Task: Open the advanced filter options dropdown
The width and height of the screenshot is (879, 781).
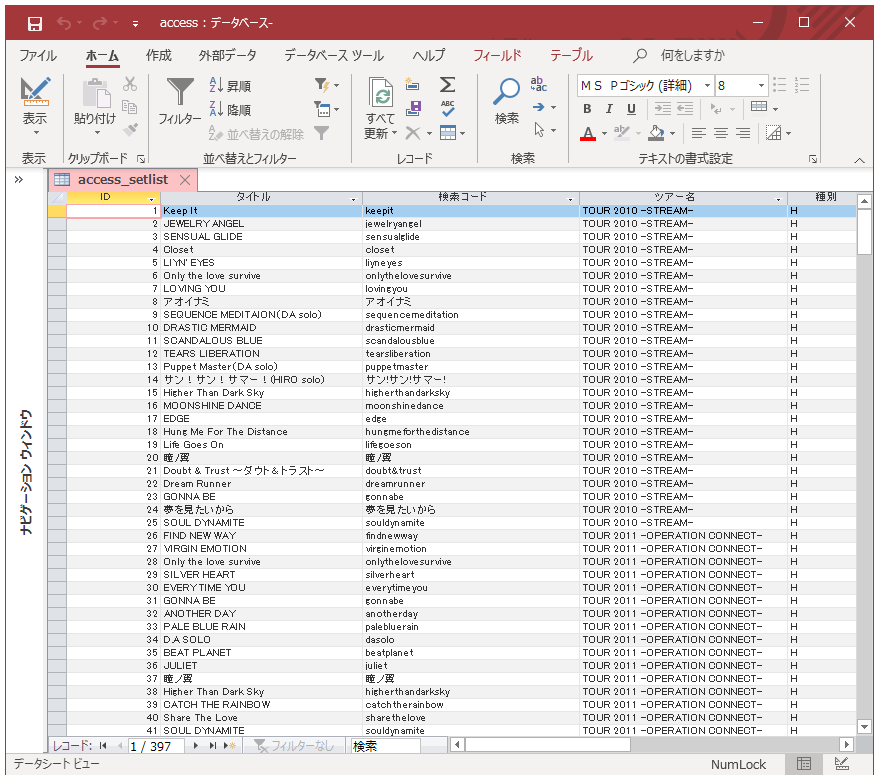Action: (x=327, y=109)
